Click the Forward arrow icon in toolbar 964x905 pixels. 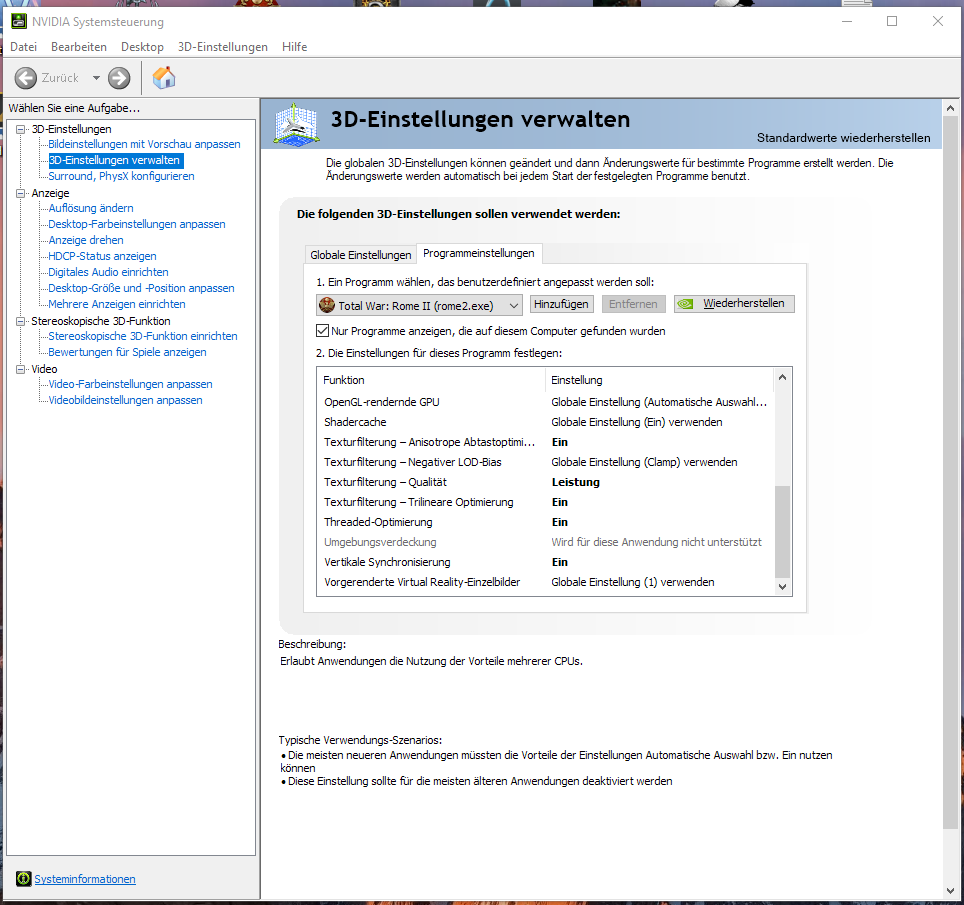119,78
